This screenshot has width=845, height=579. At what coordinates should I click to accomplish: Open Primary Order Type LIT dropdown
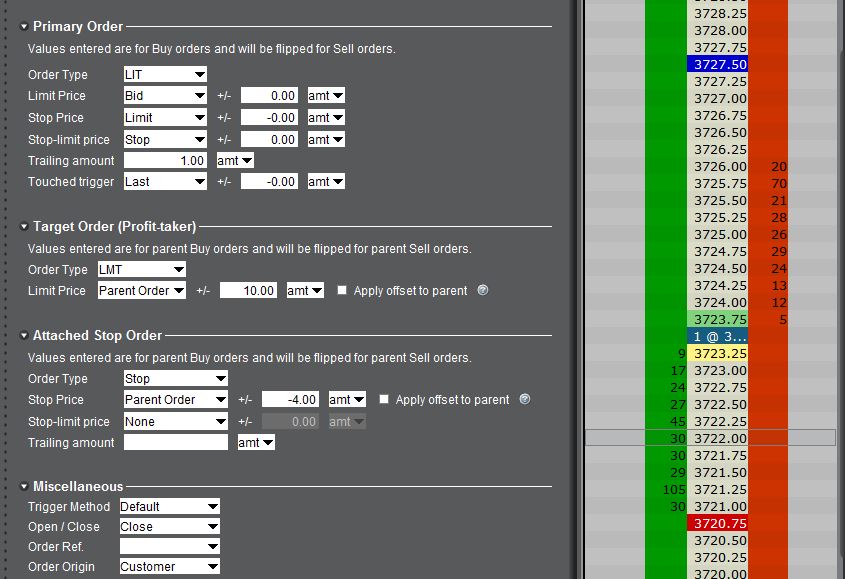165,74
